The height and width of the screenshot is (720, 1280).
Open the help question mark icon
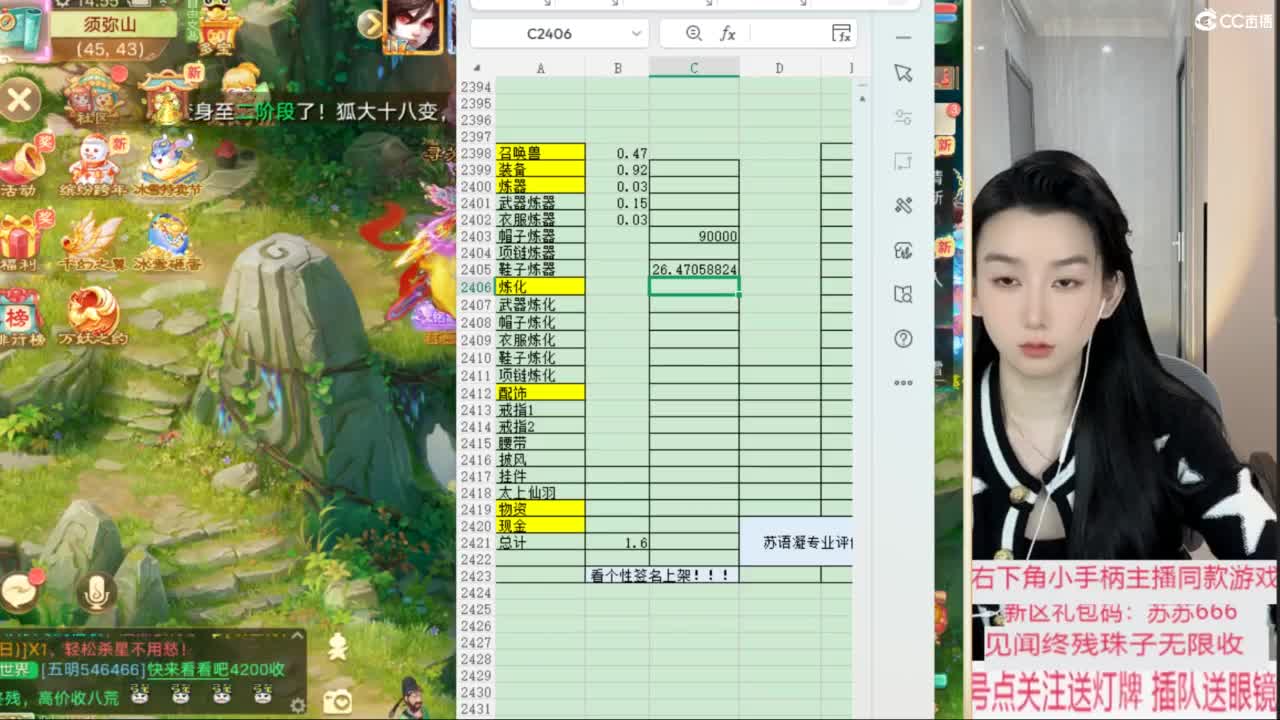coord(903,339)
